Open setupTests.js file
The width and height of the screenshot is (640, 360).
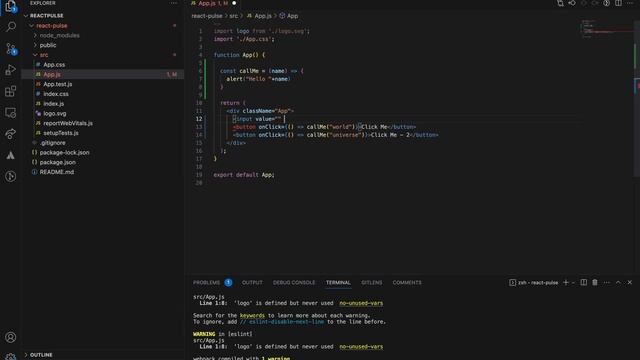pyautogui.click(x=61, y=133)
